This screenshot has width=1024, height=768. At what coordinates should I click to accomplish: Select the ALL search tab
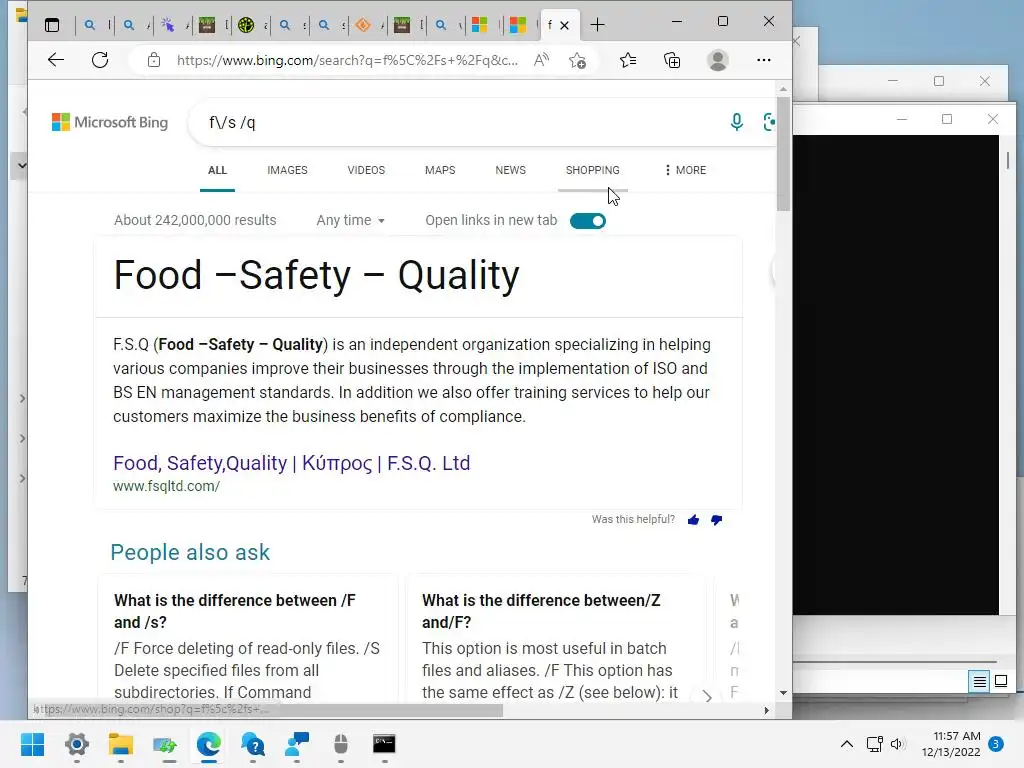point(217,170)
